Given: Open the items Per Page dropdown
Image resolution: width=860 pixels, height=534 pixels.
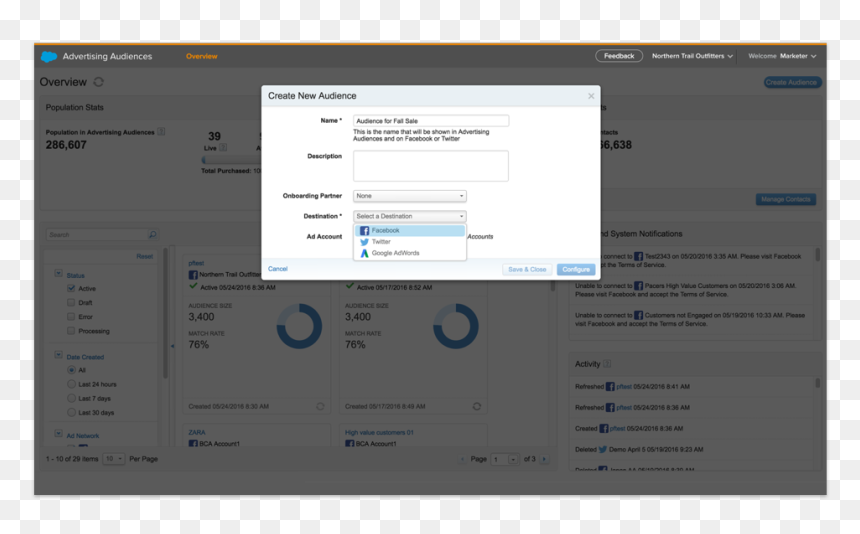Looking at the screenshot, I should [114, 459].
